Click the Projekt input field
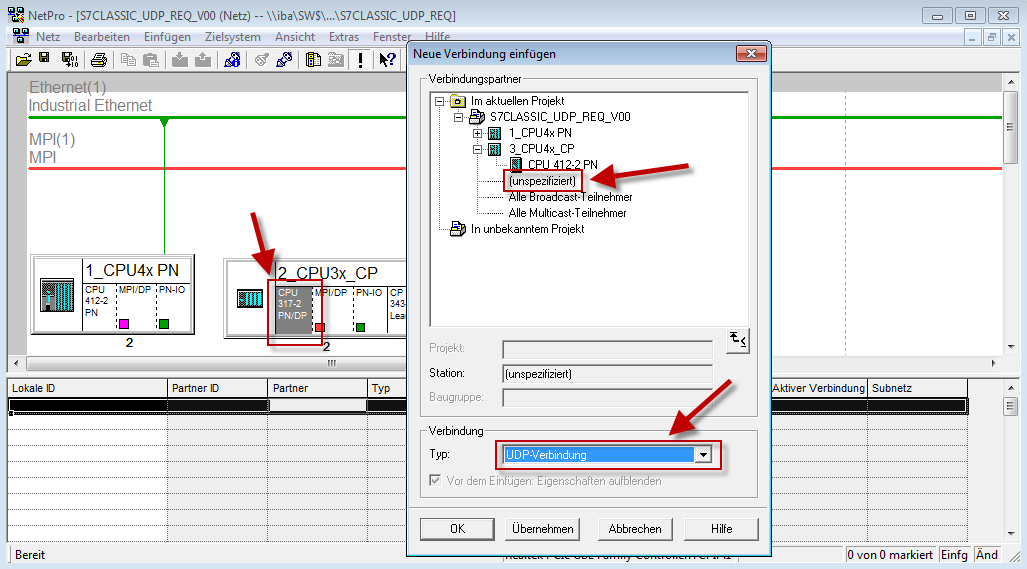Viewport: 1027px width, 569px height. [x=607, y=349]
